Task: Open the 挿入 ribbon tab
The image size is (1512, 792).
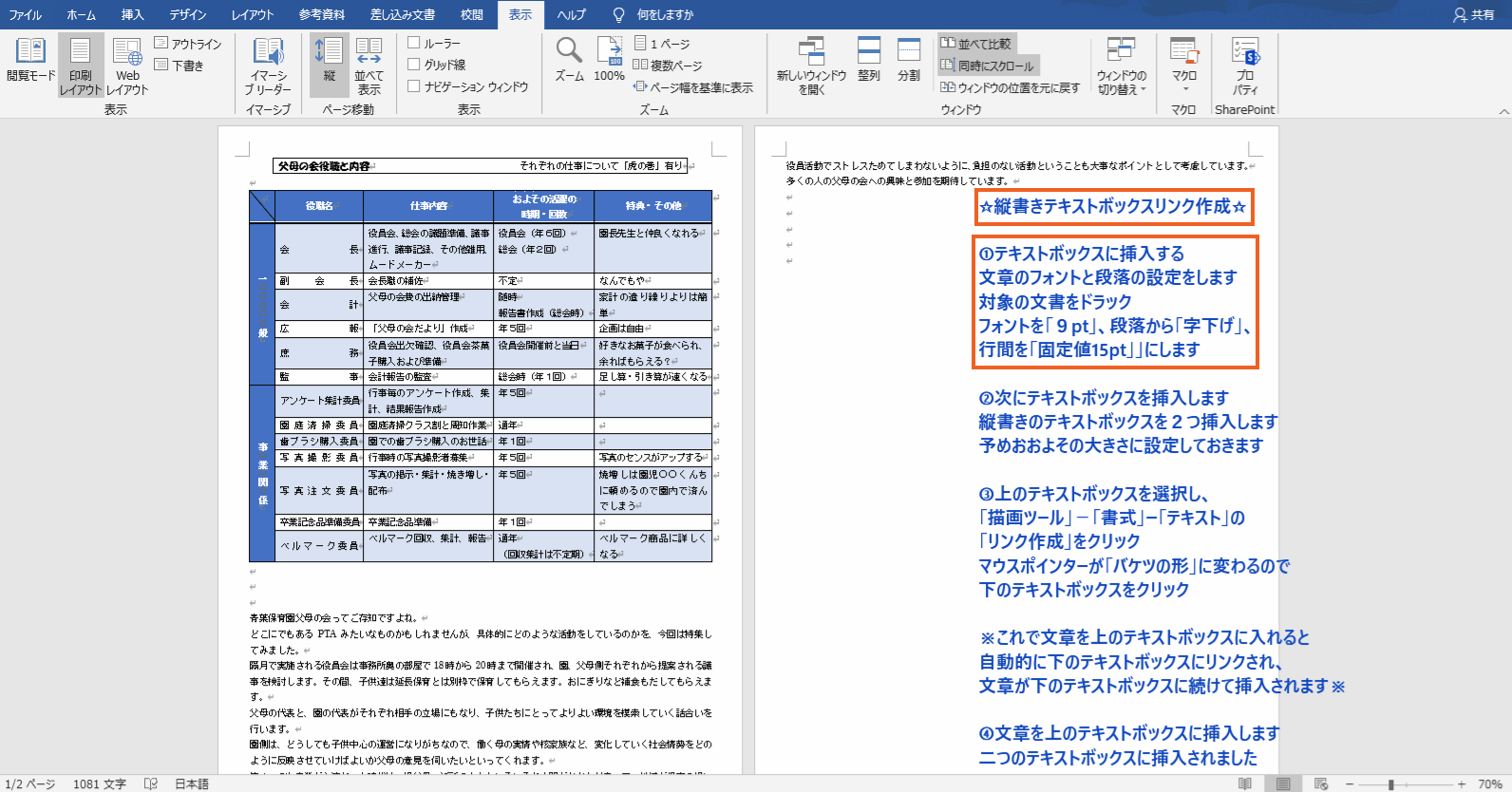Action: (133, 14)
